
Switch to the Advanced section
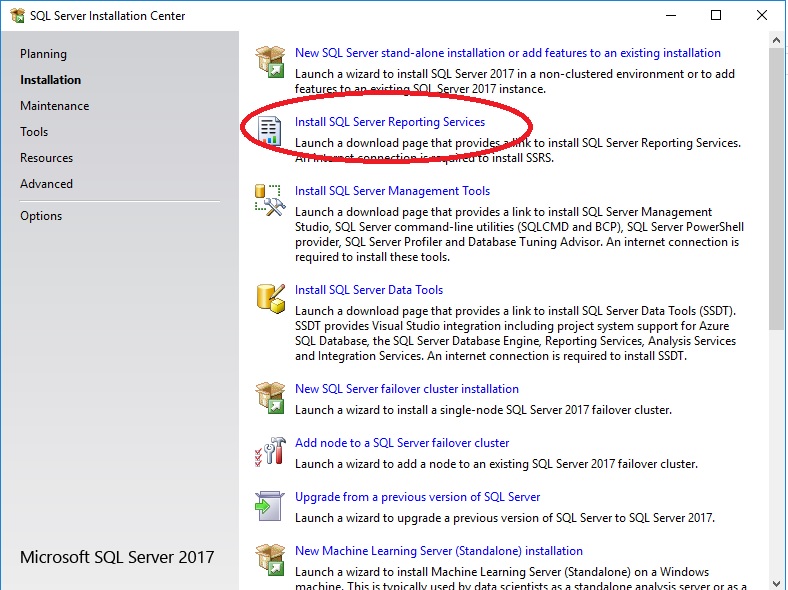[46, 184]
